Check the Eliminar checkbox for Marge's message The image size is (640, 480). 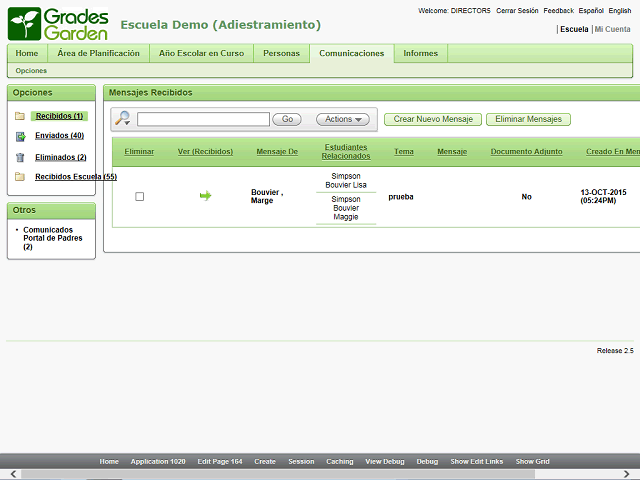139,197
